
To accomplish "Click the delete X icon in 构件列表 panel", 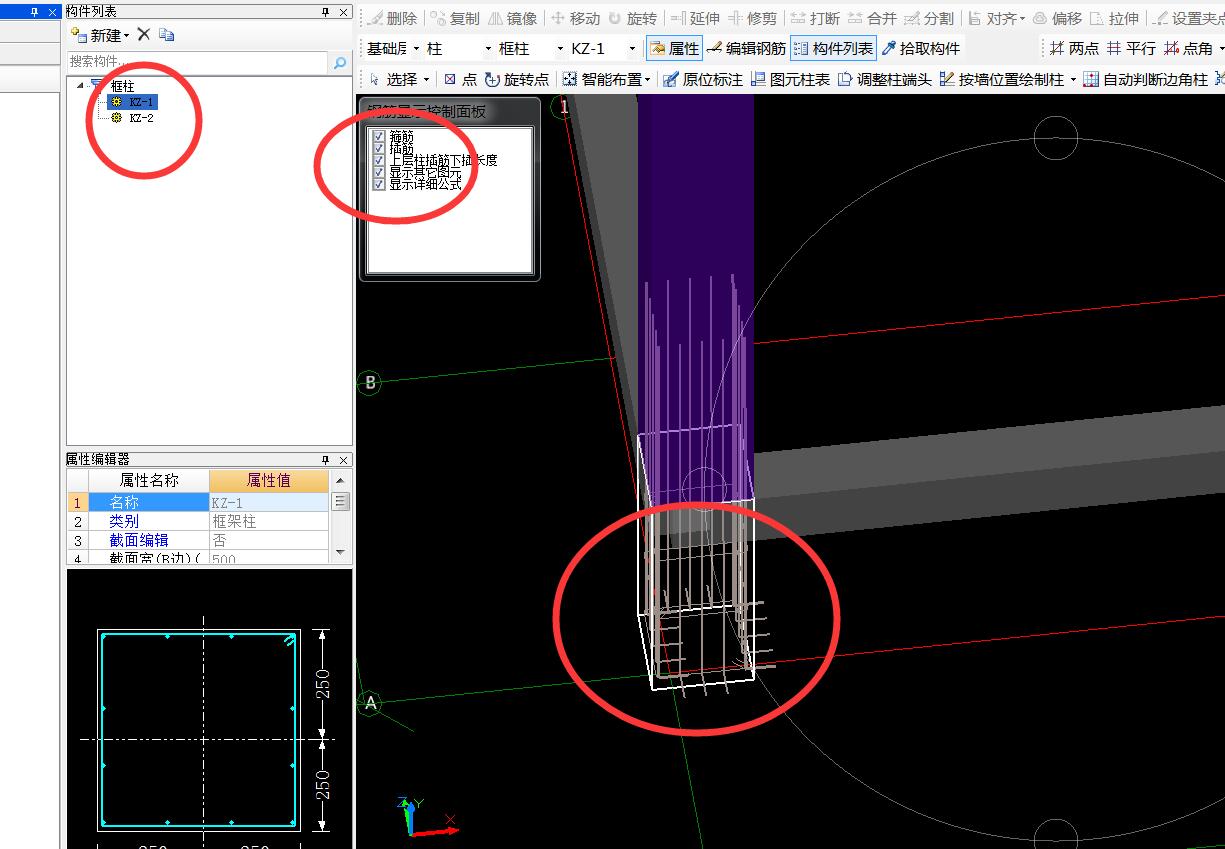I will point(143,34).
